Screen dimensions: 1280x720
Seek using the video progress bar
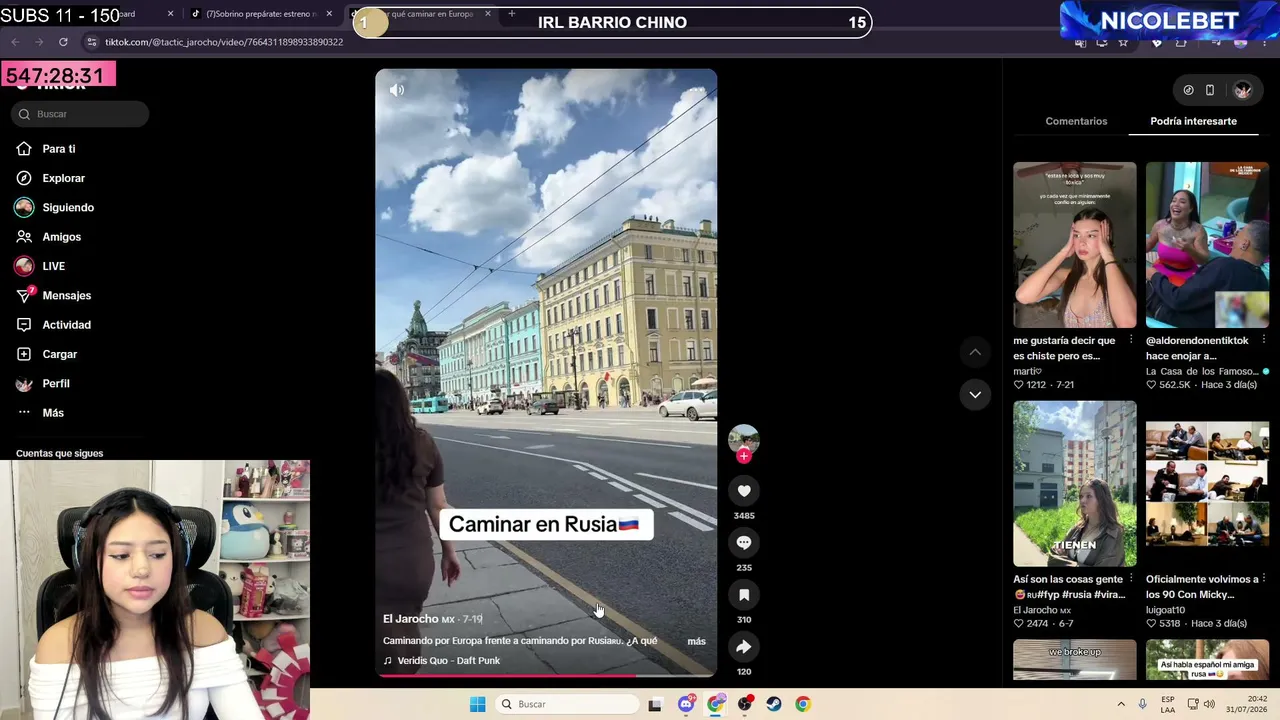pos(546,675)
